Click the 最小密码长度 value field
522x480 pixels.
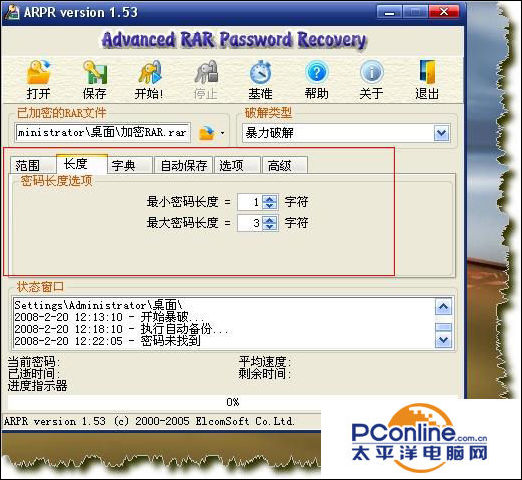(250, 202)
